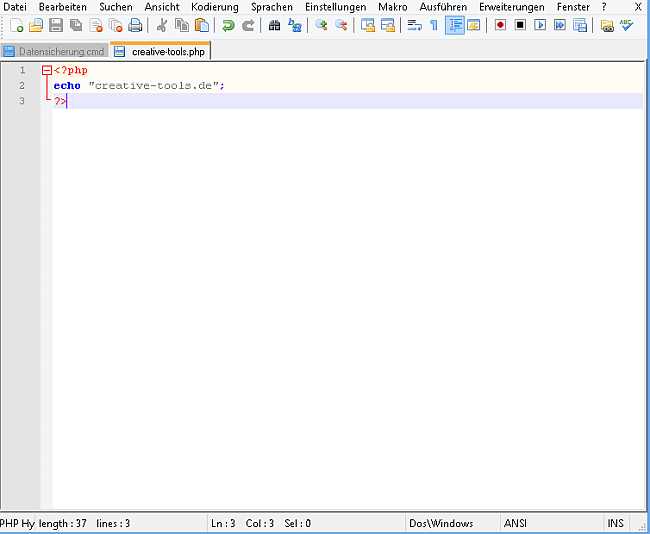Toggle show all characters pilcrow icon
This screenshot has height=534, width=650.
pyautogui.click(x=434, y=25)
